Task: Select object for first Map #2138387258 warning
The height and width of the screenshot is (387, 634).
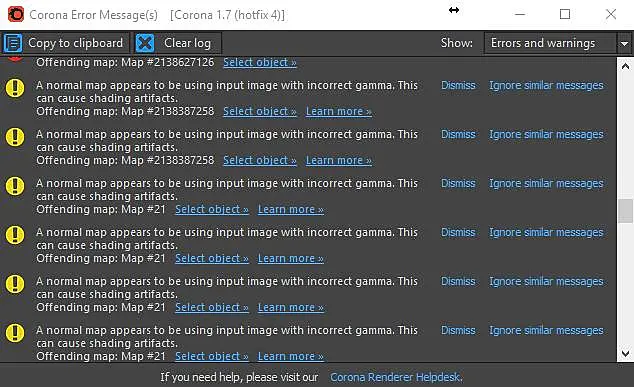Action: [260, 111]
